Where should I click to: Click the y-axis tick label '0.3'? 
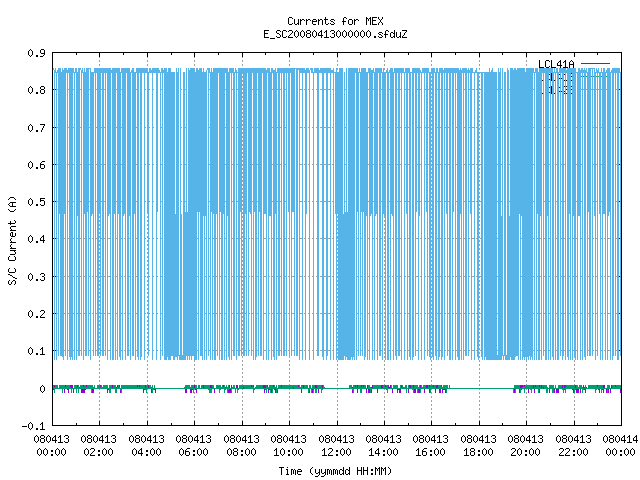point(36,277)
